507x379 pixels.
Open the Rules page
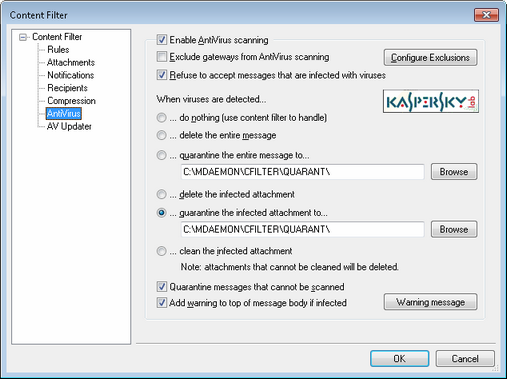58,50
